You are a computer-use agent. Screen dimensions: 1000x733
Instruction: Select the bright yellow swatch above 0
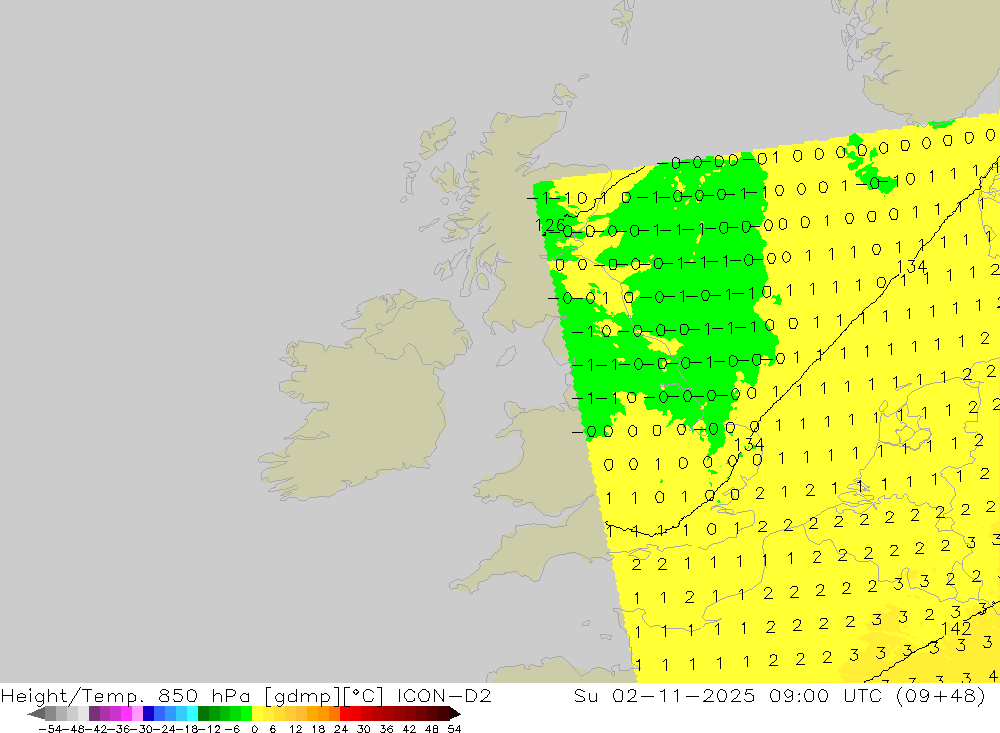[257, 714]
